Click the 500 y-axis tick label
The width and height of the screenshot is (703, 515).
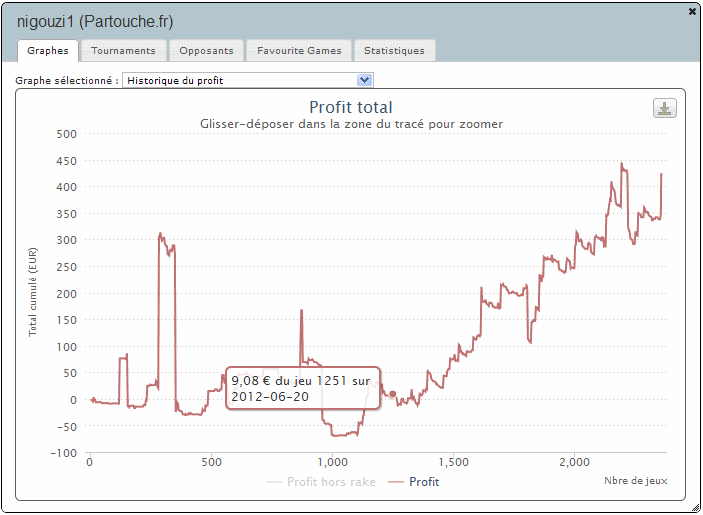click(x=66, y=134)
